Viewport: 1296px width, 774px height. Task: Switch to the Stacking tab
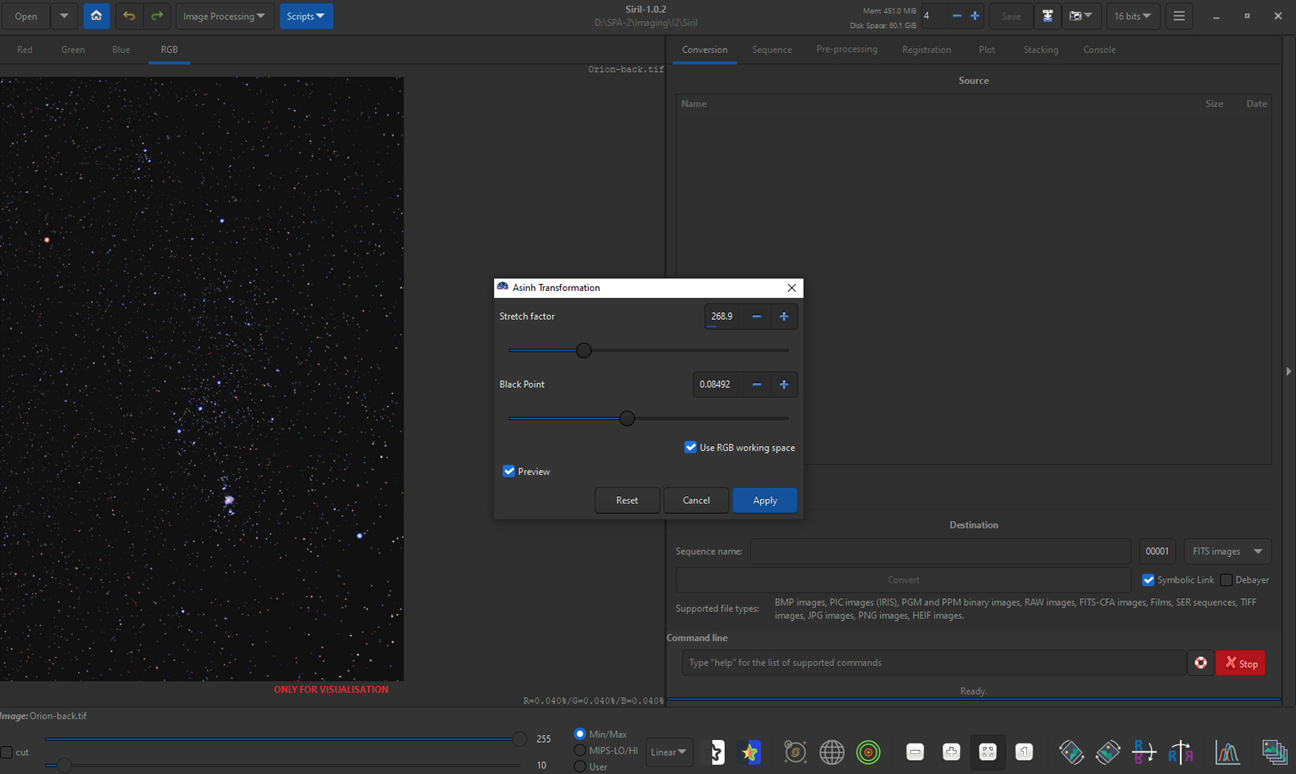click(x=1041, y=49)
